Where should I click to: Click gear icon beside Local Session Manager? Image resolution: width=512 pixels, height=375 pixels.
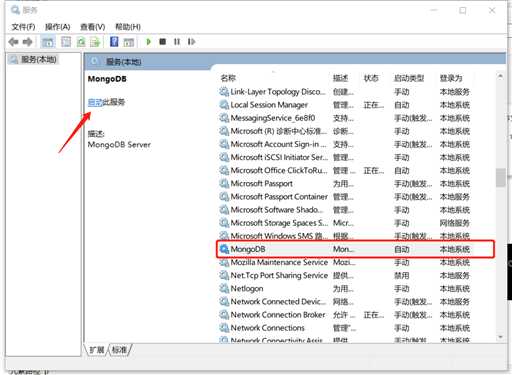pos(224,104)
